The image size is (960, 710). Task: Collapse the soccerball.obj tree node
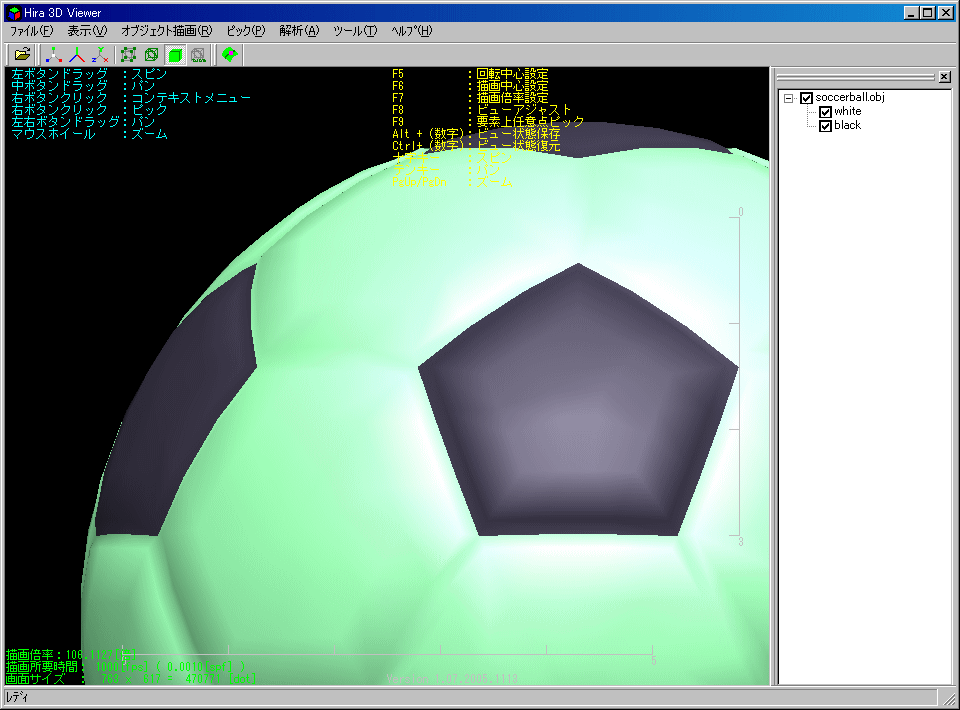789,98
